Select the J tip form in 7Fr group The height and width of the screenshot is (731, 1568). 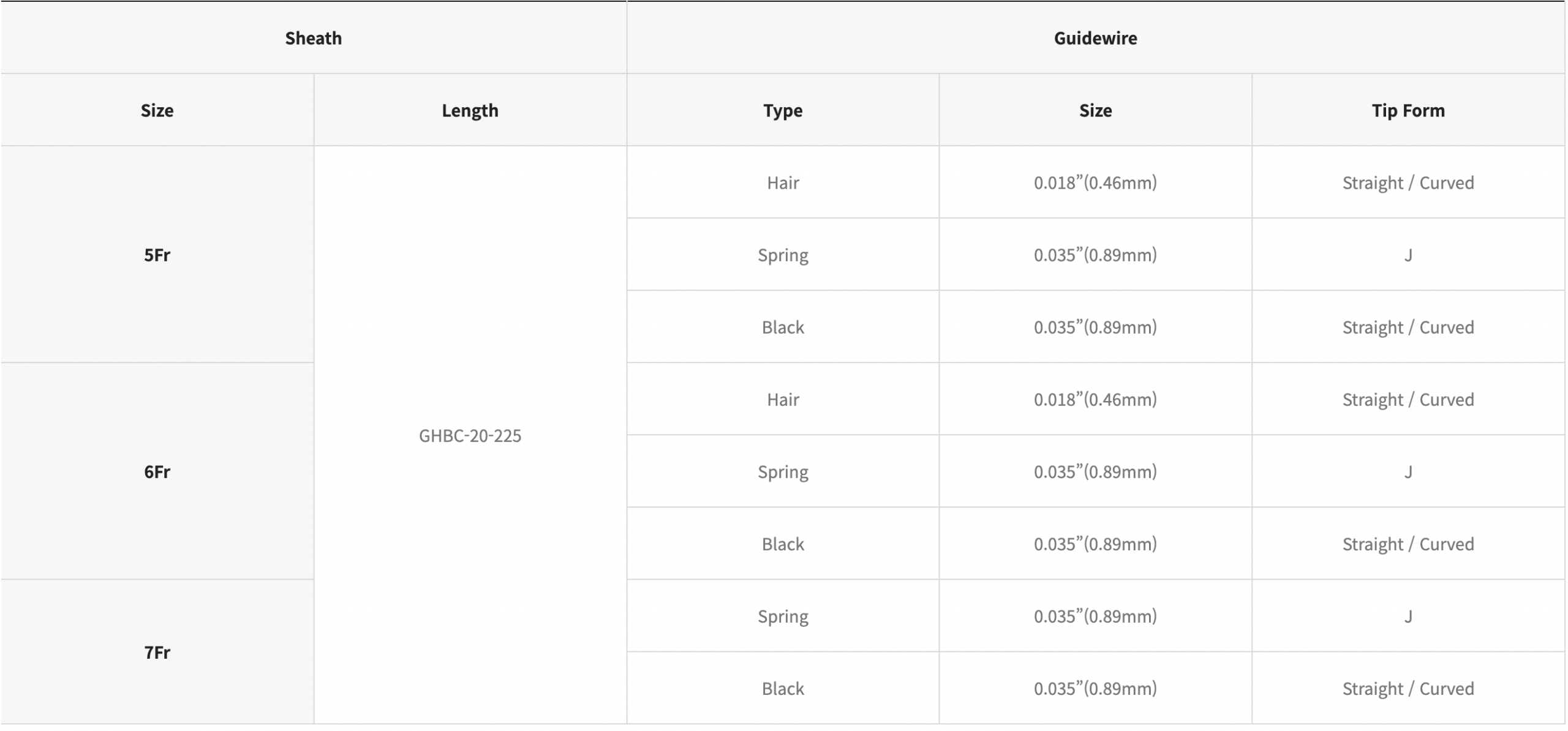pyautogui.click(x=1408, y=616)
